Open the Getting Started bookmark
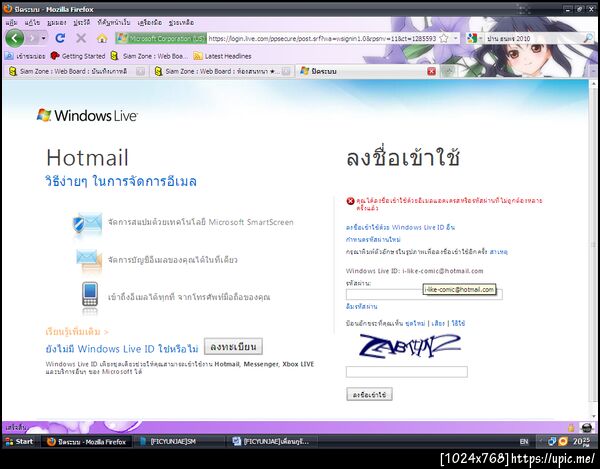 coord(78,56)
